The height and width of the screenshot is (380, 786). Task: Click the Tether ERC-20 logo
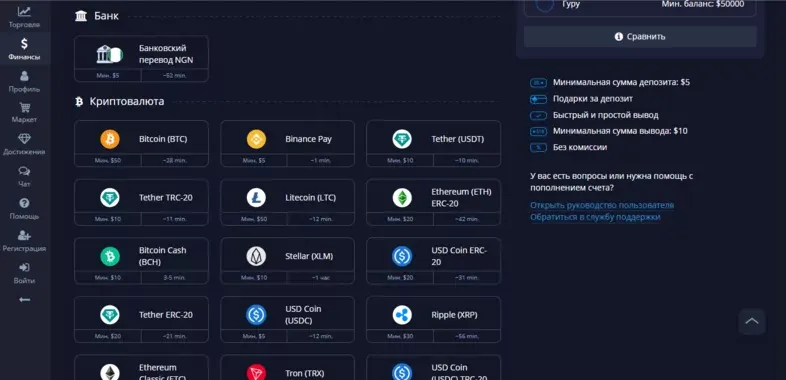(110, 315)
